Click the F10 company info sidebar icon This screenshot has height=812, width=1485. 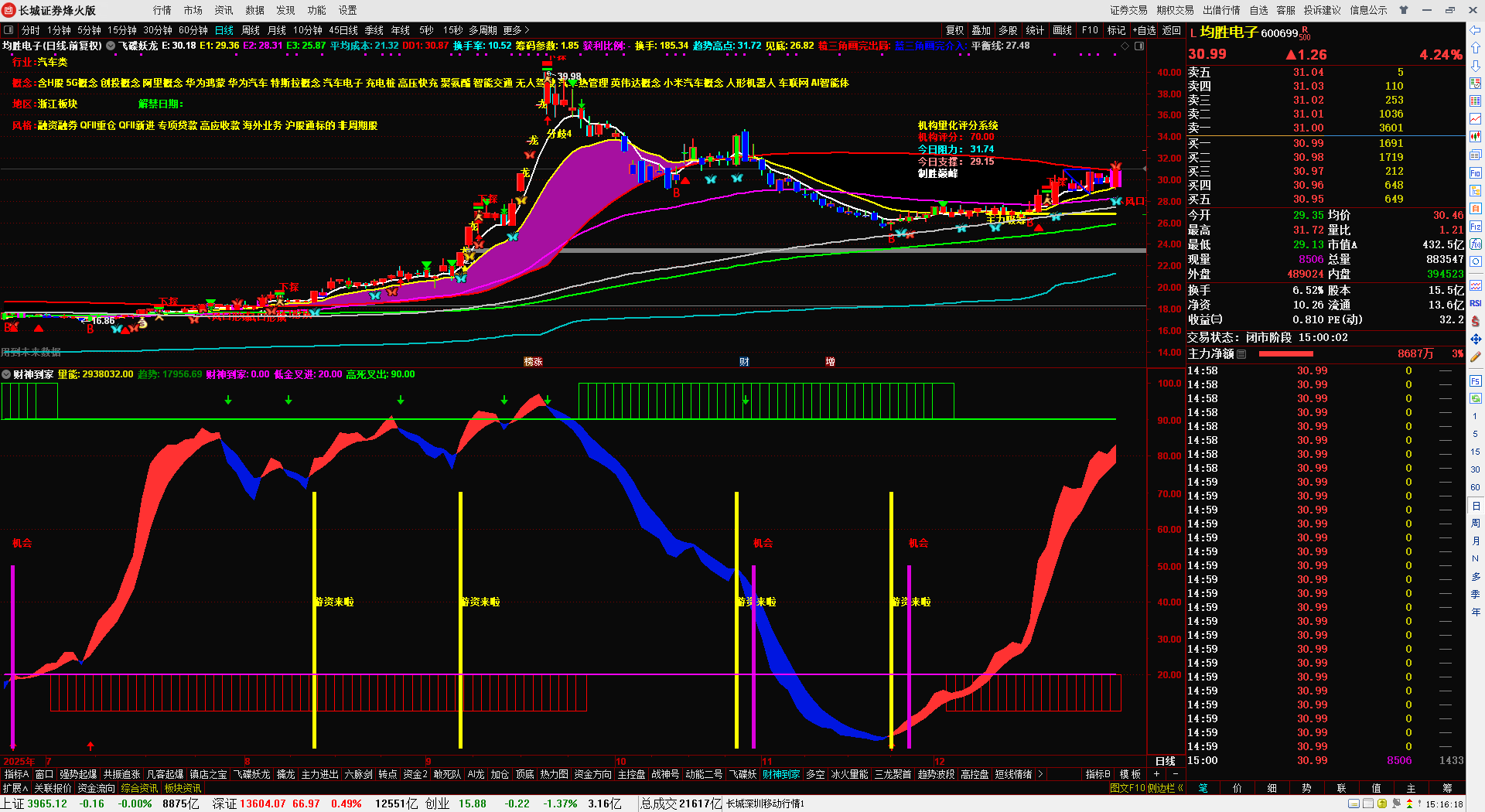[x=1476, y=173]
